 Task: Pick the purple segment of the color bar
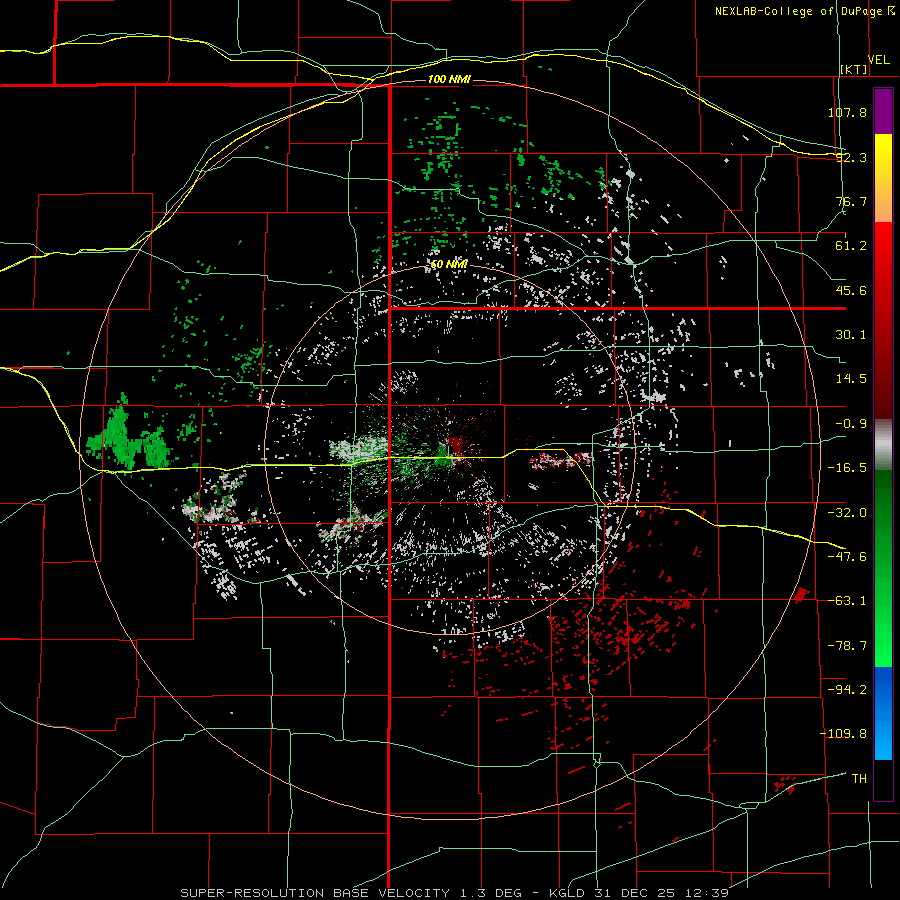tap(883, 111)
